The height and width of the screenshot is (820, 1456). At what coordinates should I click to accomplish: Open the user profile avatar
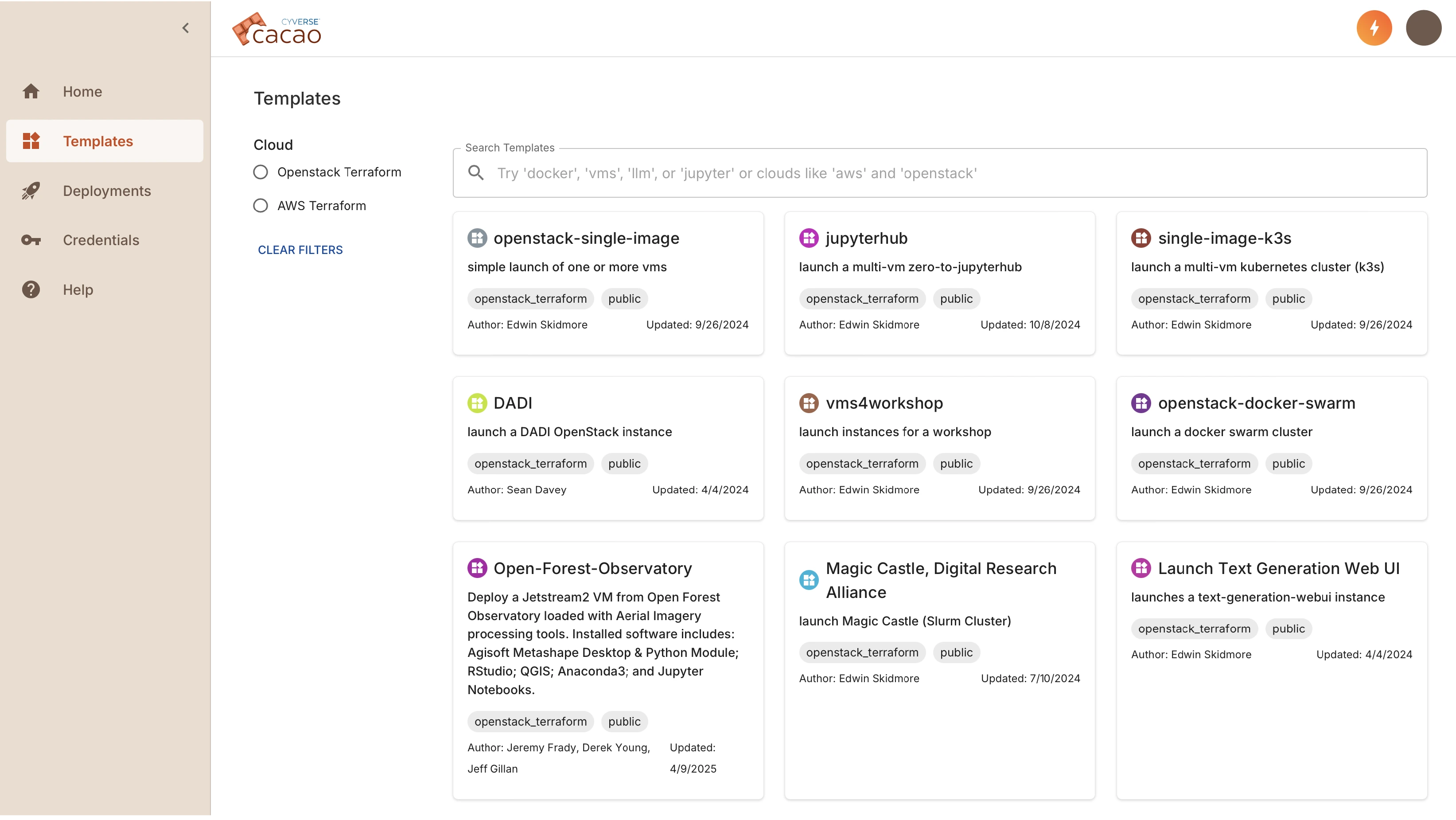tap(1423, 28)
